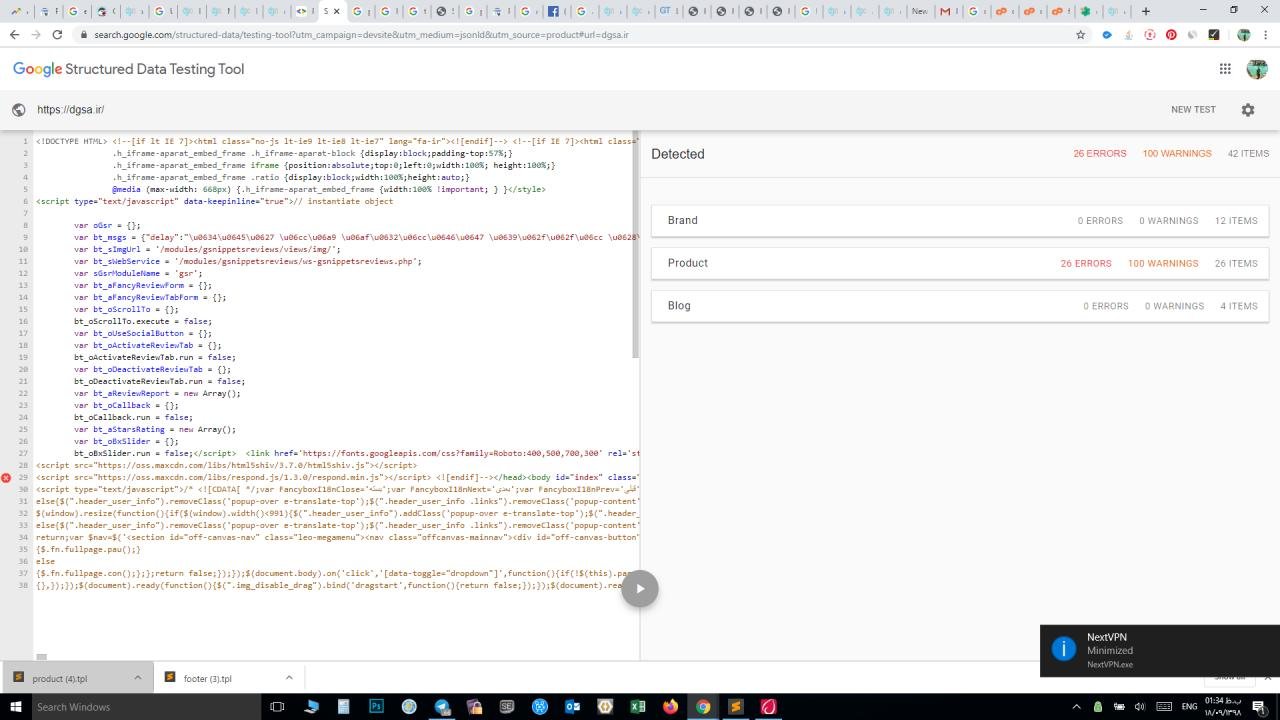Open the settings gear in the testing tool
The image size is (1280, 720).
coord(1247,110)
